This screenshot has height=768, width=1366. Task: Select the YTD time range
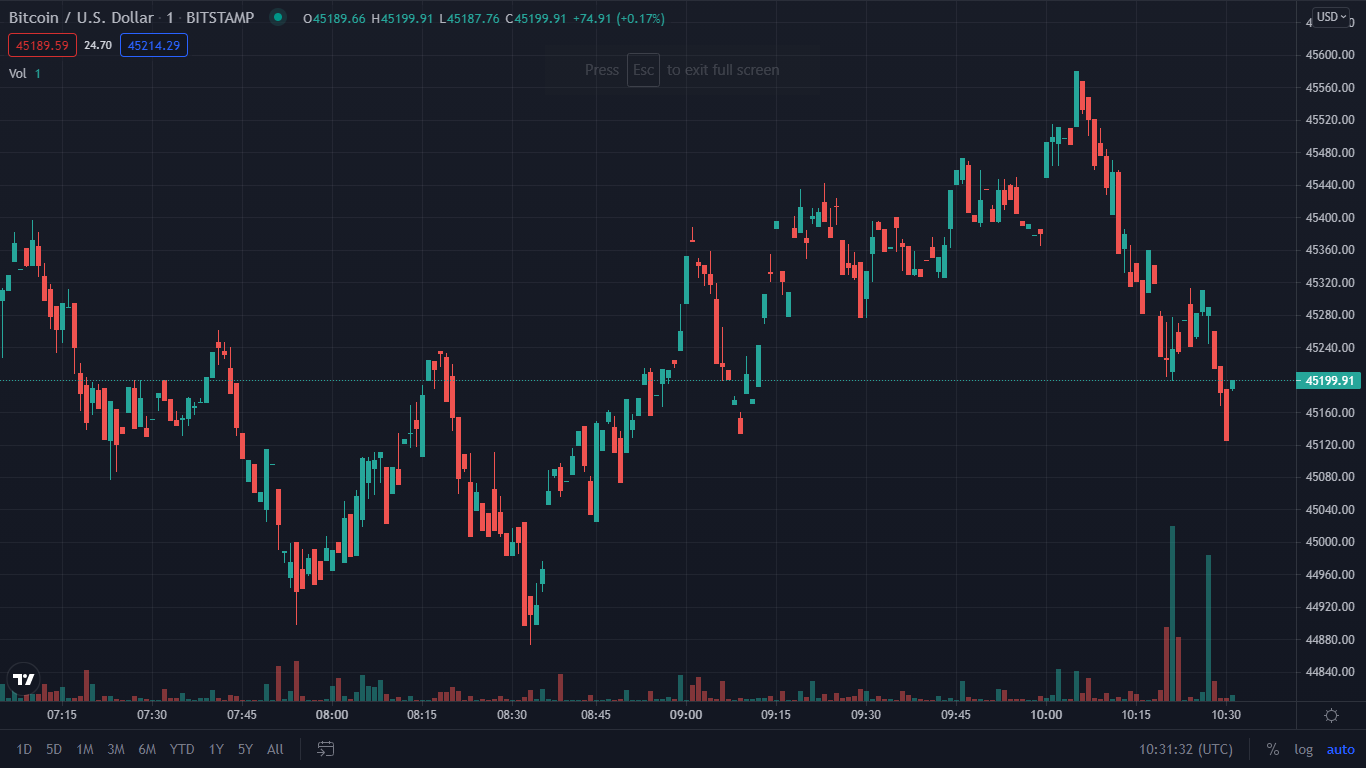click(x=182, y=749)
